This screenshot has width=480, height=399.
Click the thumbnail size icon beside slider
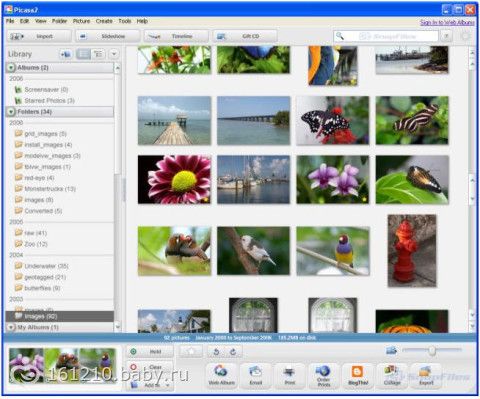point(391,350)
